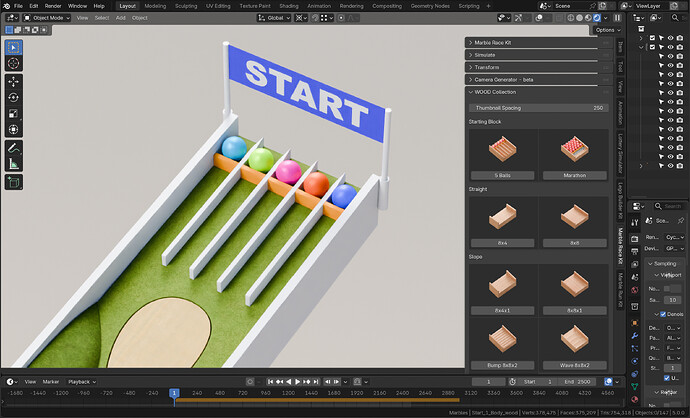Switch to the Shading workspace tab
The image size is (690, 418).
[289, 6]
